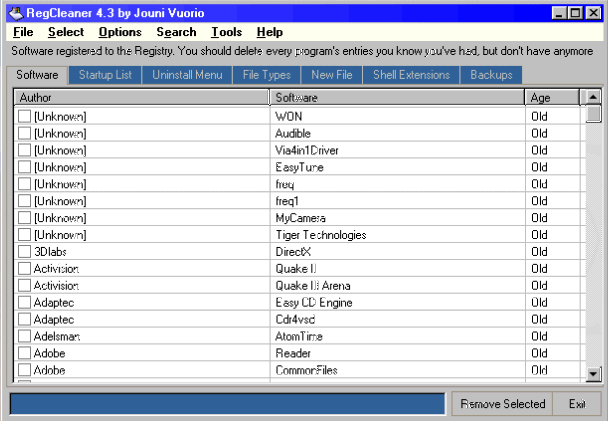Select the EasyTune software name

pyautogui.click(x=299, y=167)
